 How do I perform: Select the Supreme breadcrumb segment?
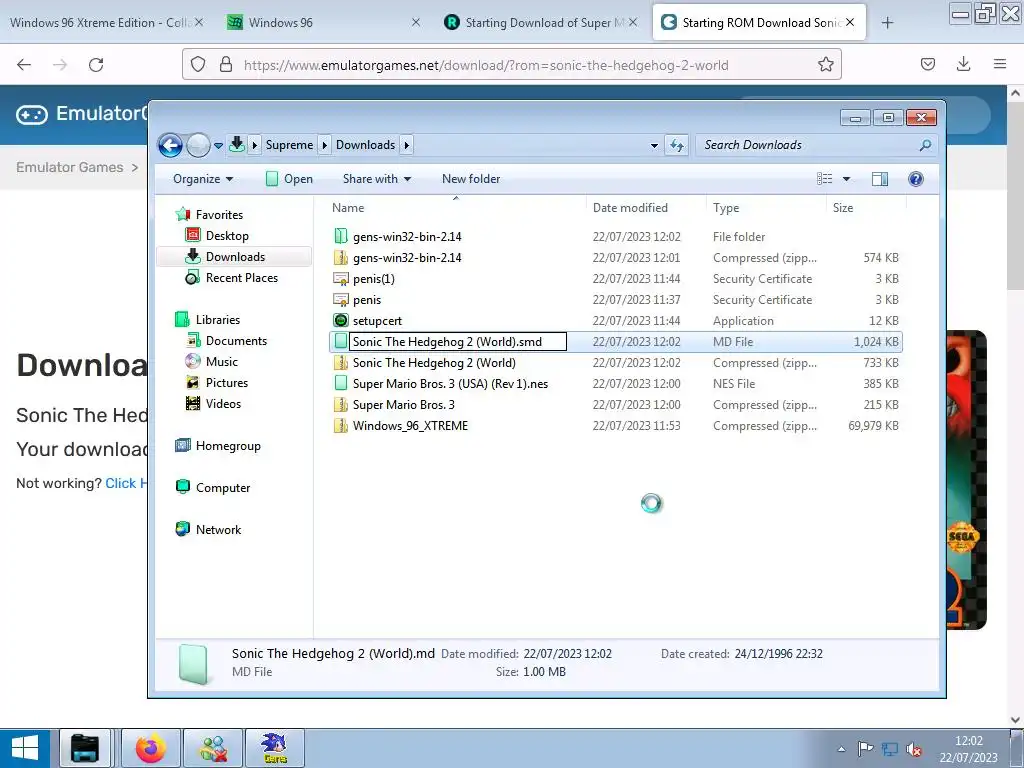[289, 145]
